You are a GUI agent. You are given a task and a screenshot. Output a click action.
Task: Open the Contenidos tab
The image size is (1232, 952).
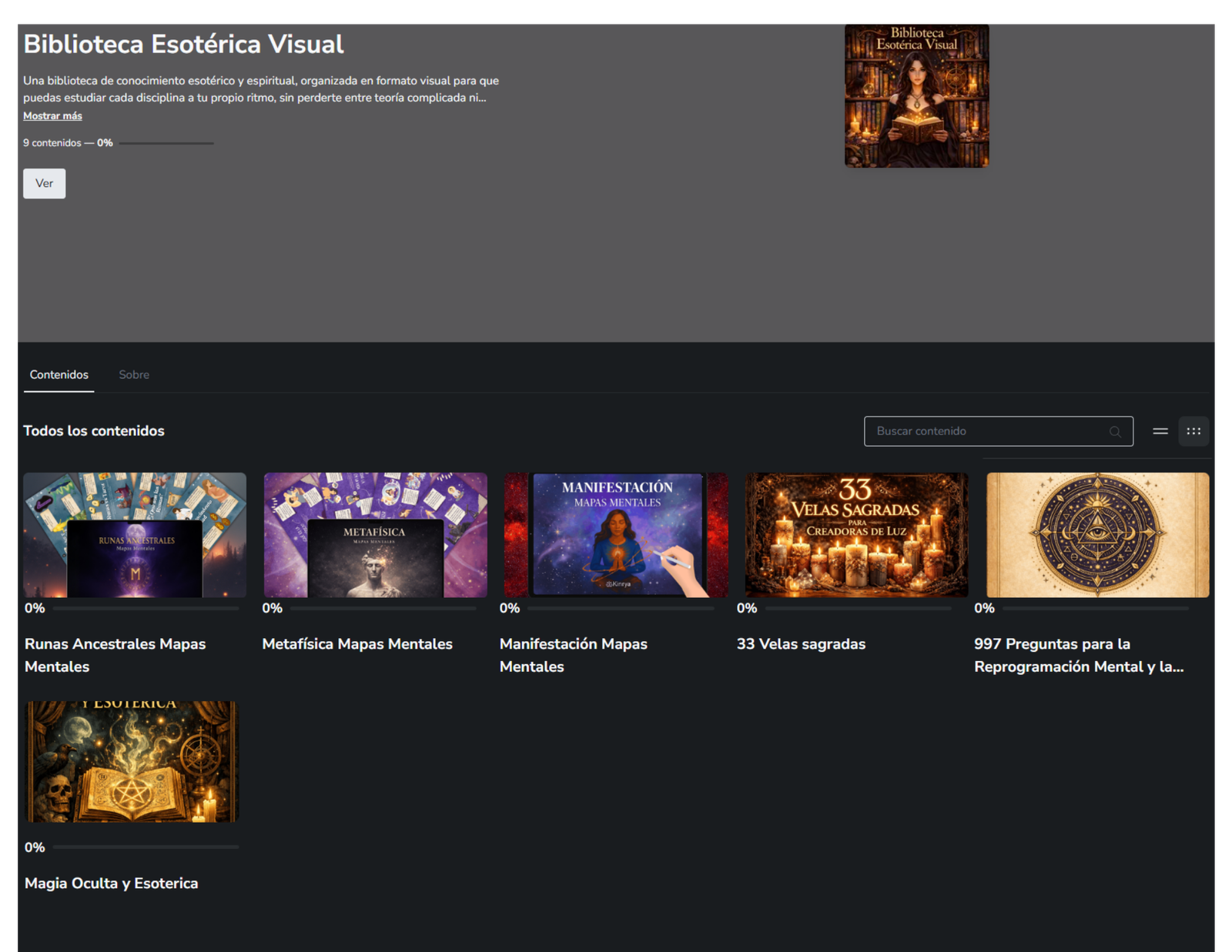pyautogui.click(x=59, y=375)
